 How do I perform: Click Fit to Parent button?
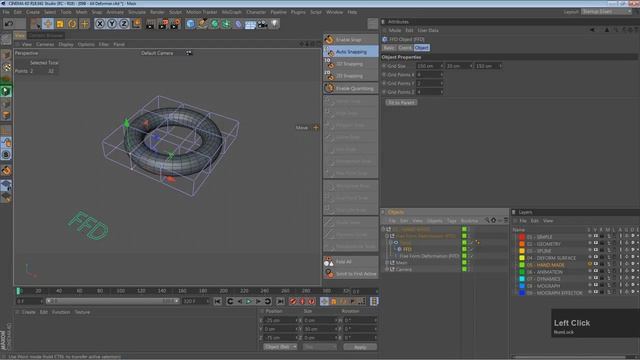(x=401, y=102)
